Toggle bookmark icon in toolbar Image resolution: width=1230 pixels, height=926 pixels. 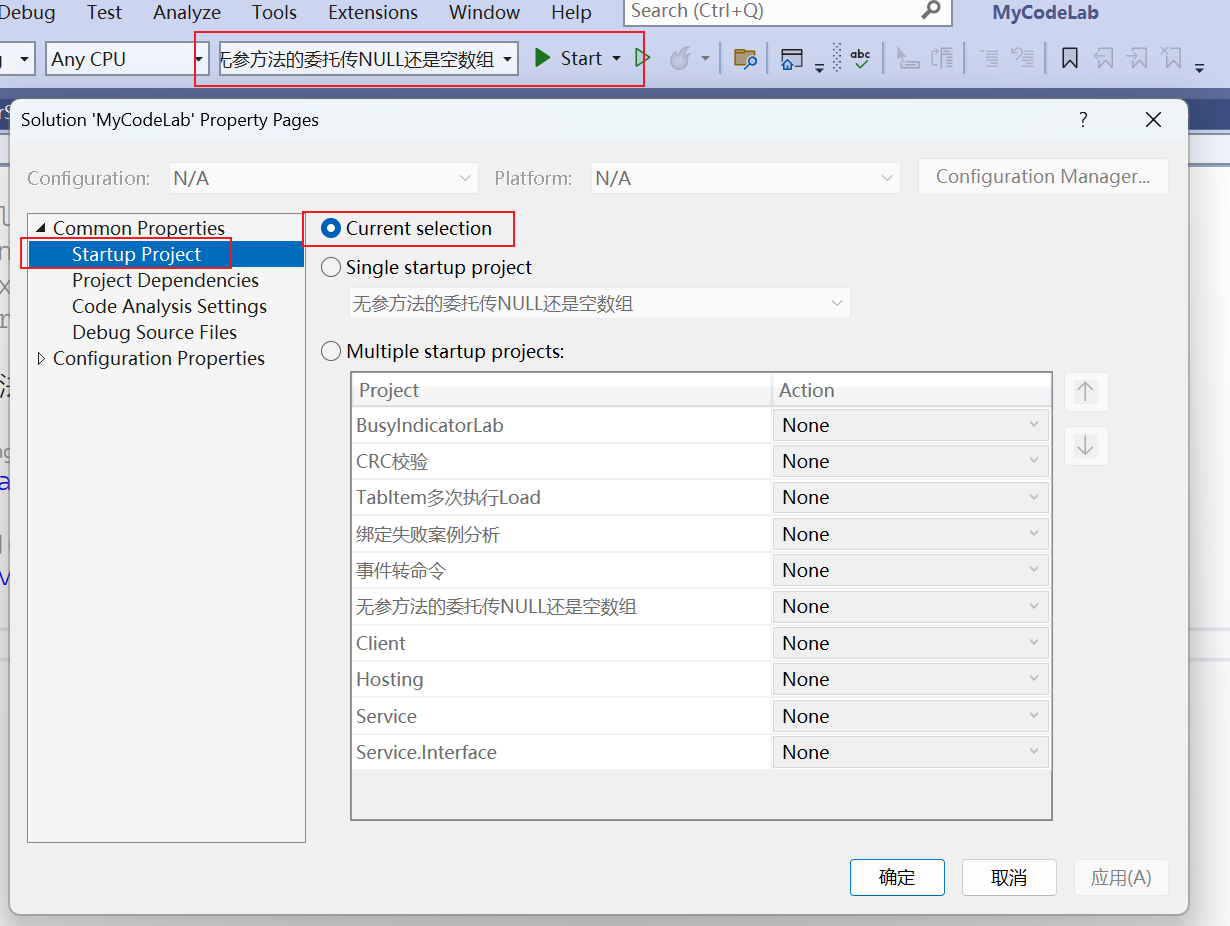1069,59
